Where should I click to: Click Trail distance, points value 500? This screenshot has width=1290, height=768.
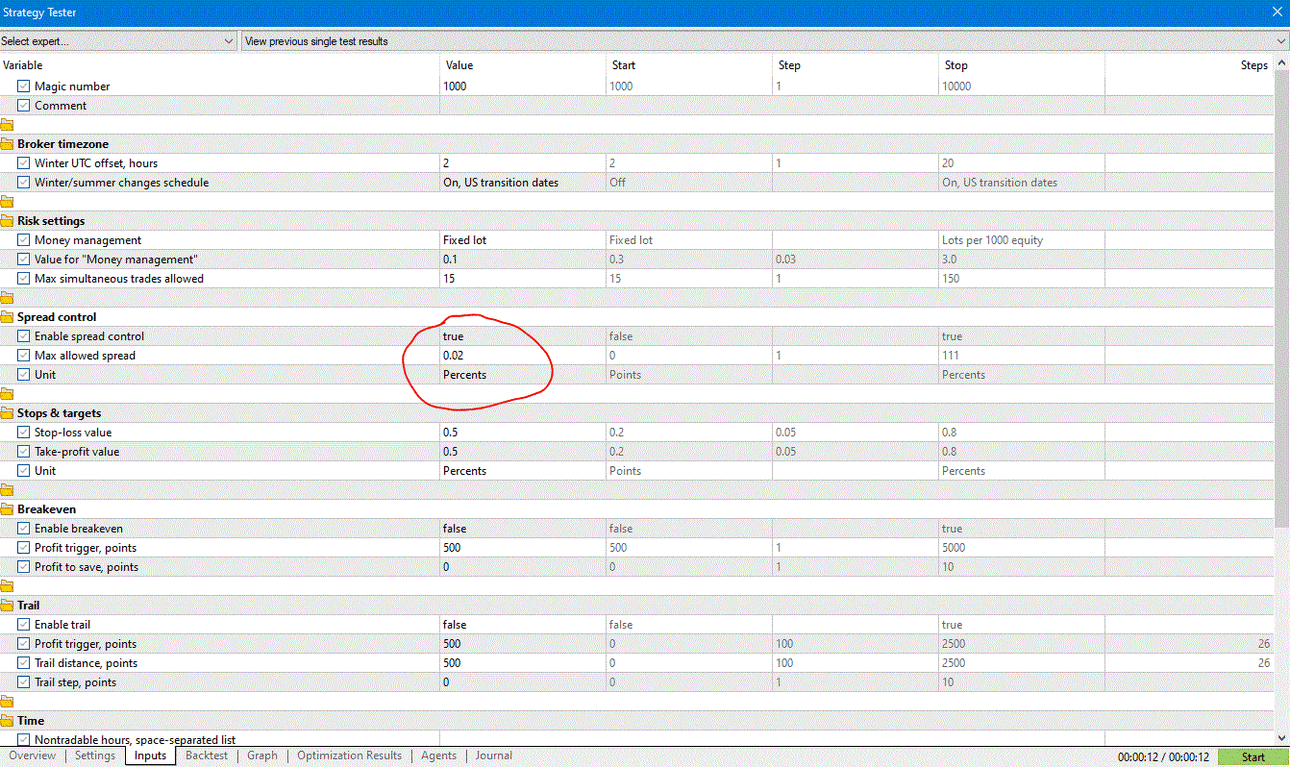(x=523, y=663)
